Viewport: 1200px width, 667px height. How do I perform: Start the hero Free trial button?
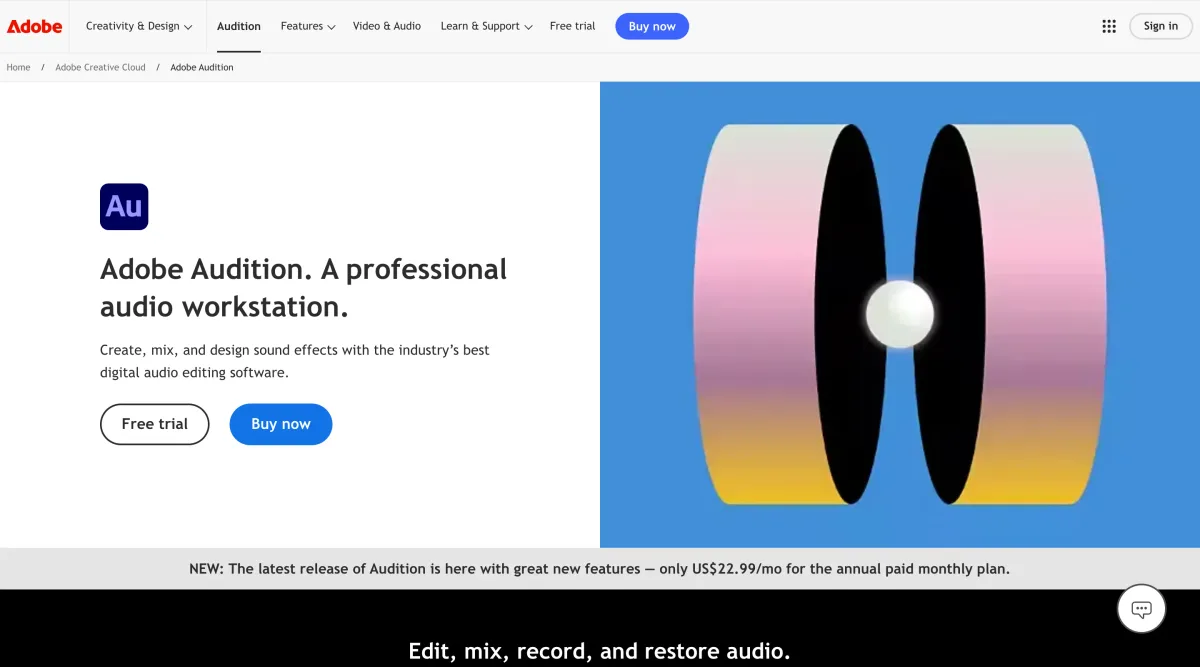[x=154, y=424]
